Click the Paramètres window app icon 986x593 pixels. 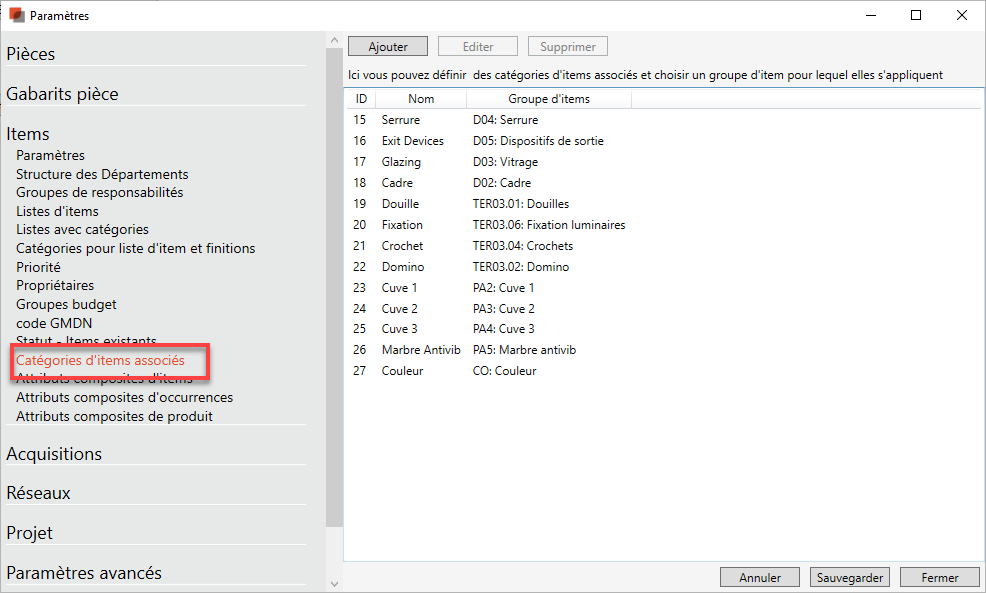click(16, 15)
